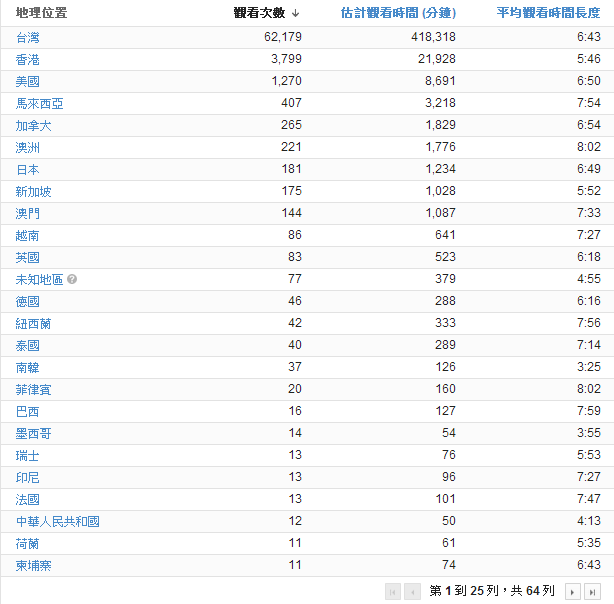Click the previous page arrow
Screen dimensions: 614x604
click(x=412, y=591)
